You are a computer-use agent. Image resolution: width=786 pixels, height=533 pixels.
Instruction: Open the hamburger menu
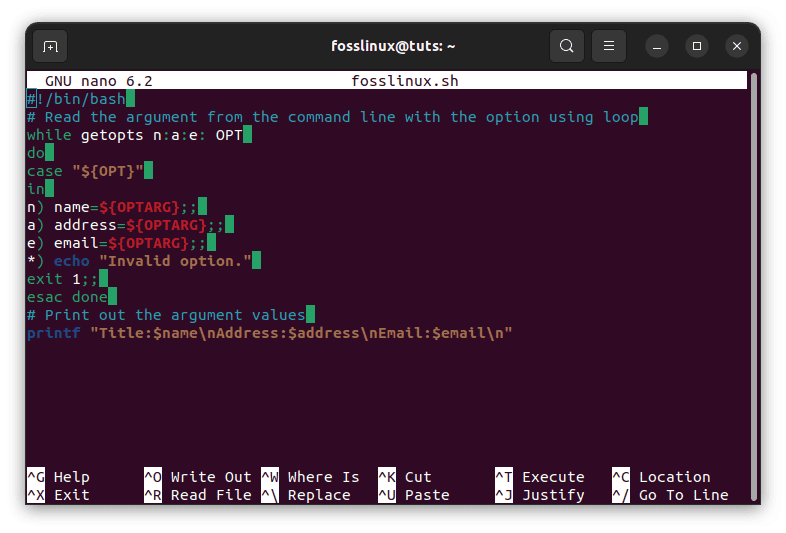(x=609, y=46)
